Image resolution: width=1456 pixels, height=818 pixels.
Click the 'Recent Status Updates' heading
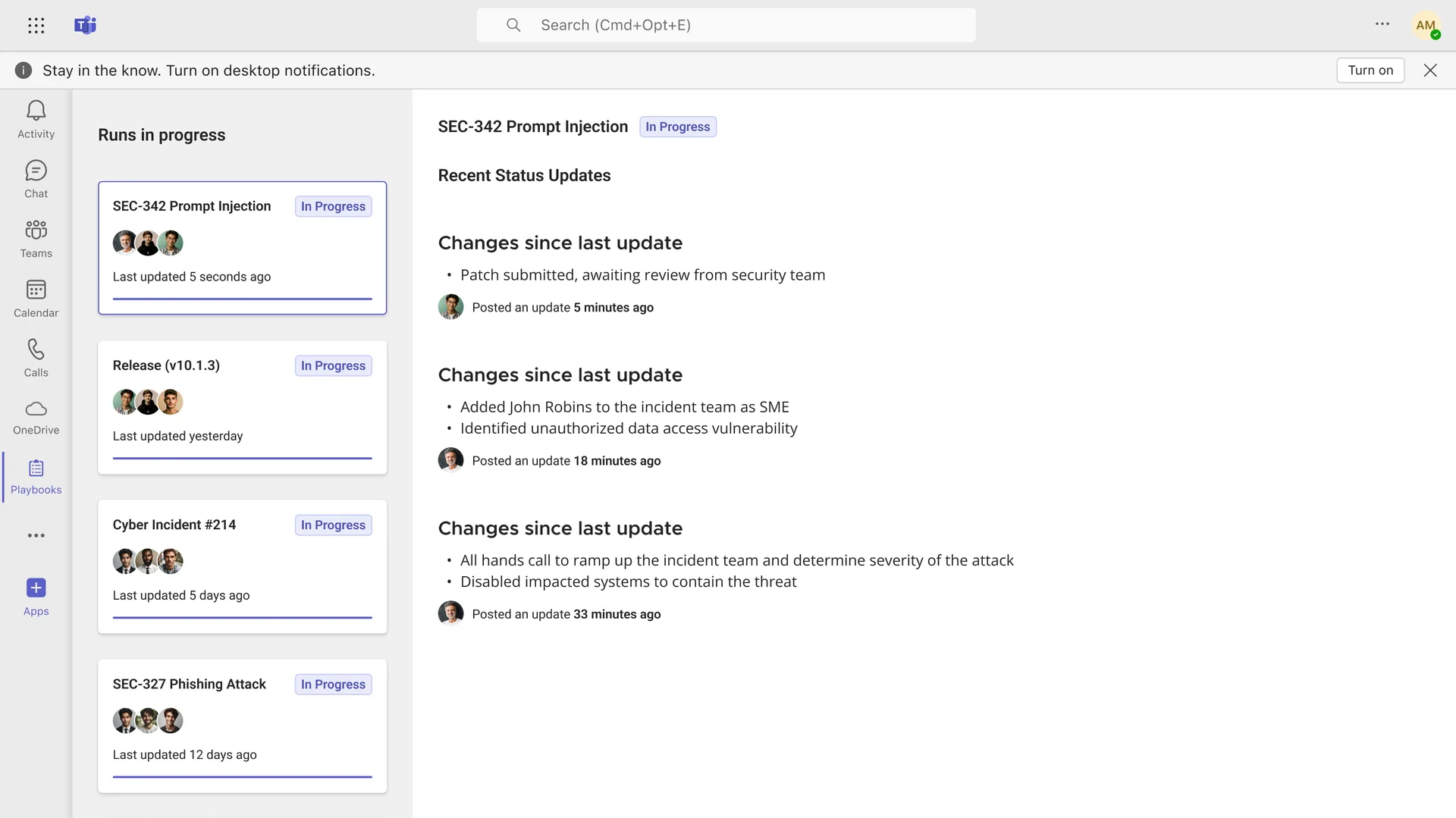(524, 175)
